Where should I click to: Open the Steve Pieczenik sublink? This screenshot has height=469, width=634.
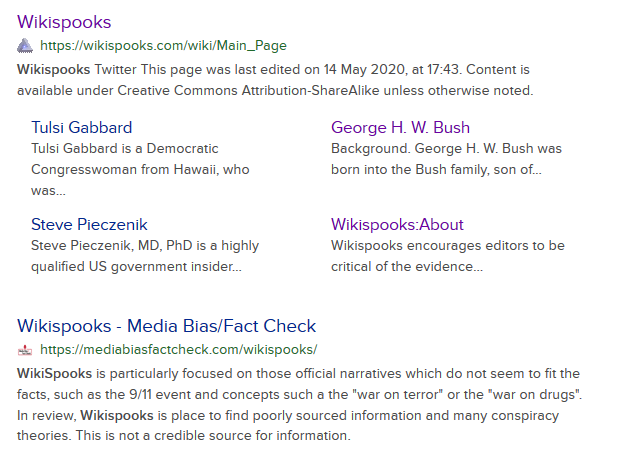click(89, 224)
